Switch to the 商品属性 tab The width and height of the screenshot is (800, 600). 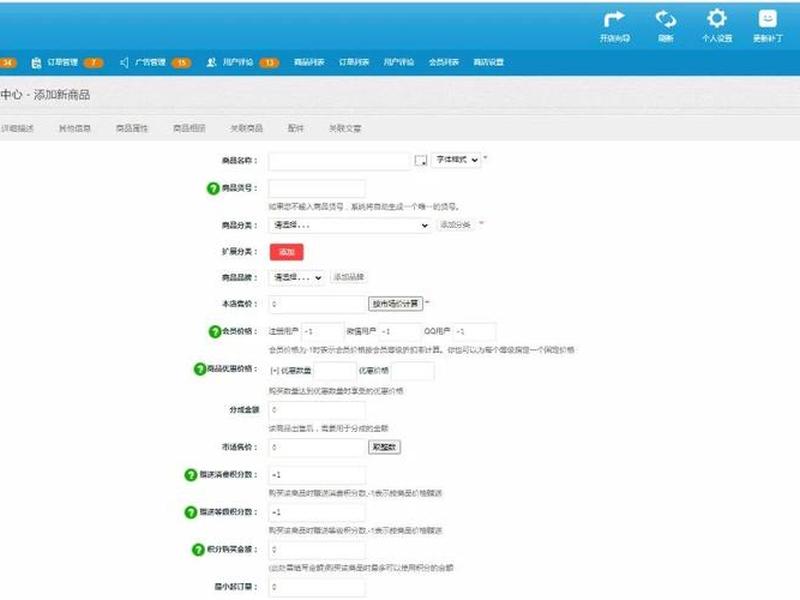click(132, 129)
